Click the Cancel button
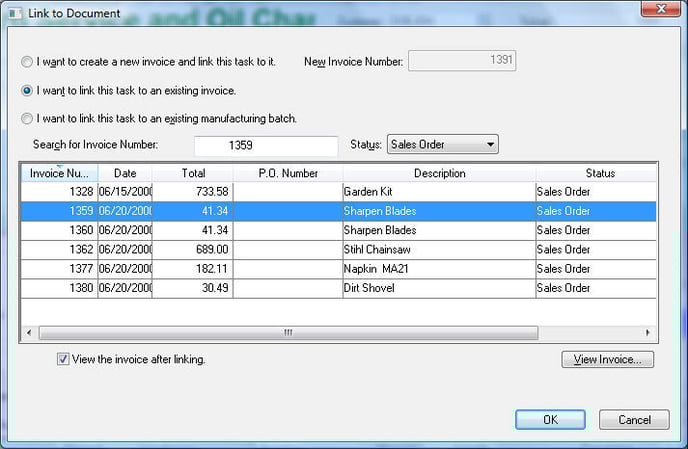Screen dimensions: 688x449 (634, 420)
